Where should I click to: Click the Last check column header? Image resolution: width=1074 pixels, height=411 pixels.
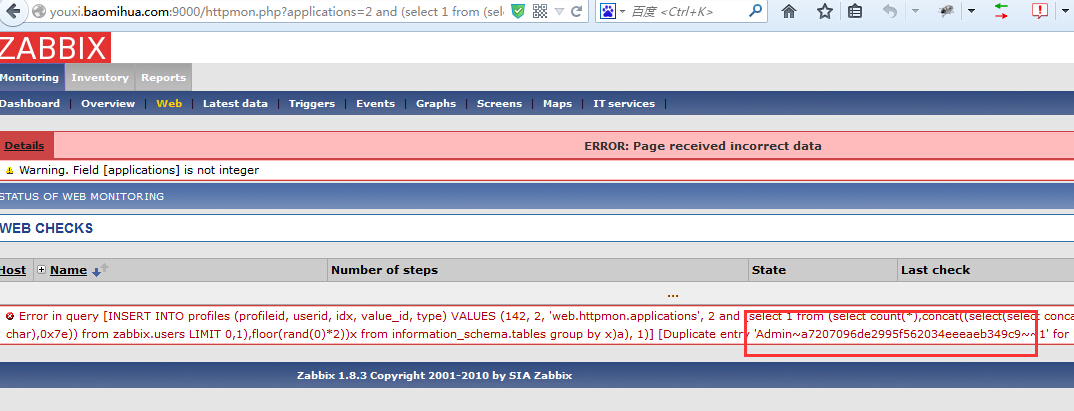click(935, 270)
